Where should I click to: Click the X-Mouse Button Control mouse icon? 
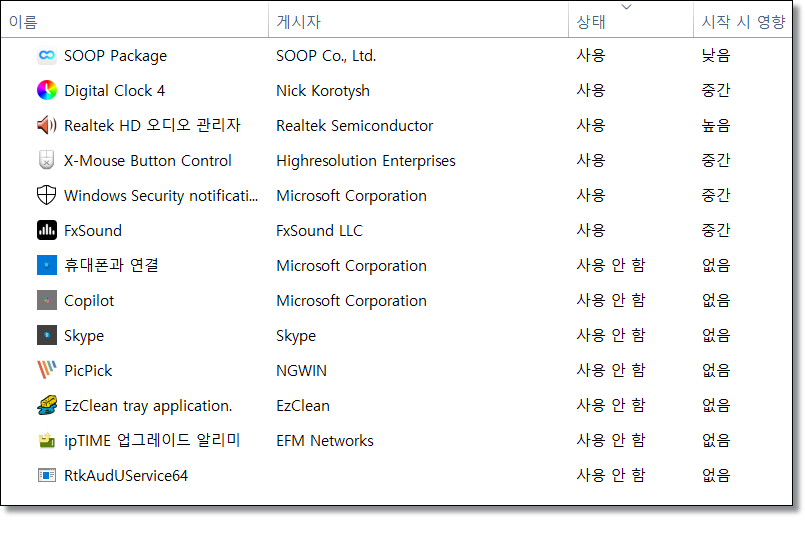click(x=47, y=160)
